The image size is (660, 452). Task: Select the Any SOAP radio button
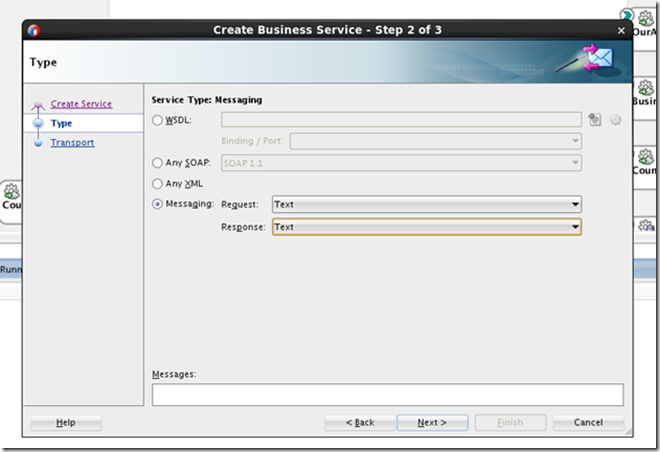[x=157, y=163]
